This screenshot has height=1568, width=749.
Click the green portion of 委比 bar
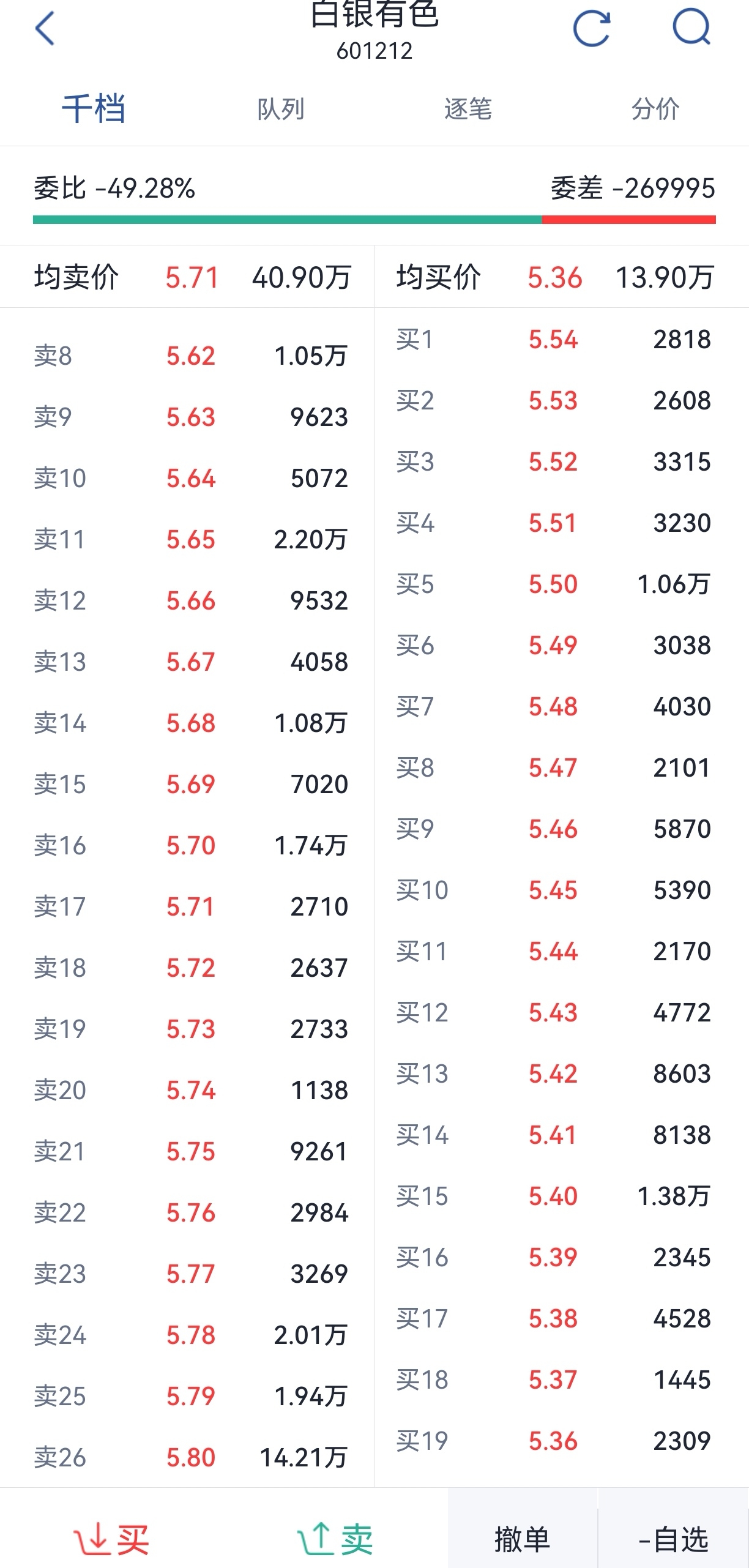pyautogui.click(x=288, y=220)
